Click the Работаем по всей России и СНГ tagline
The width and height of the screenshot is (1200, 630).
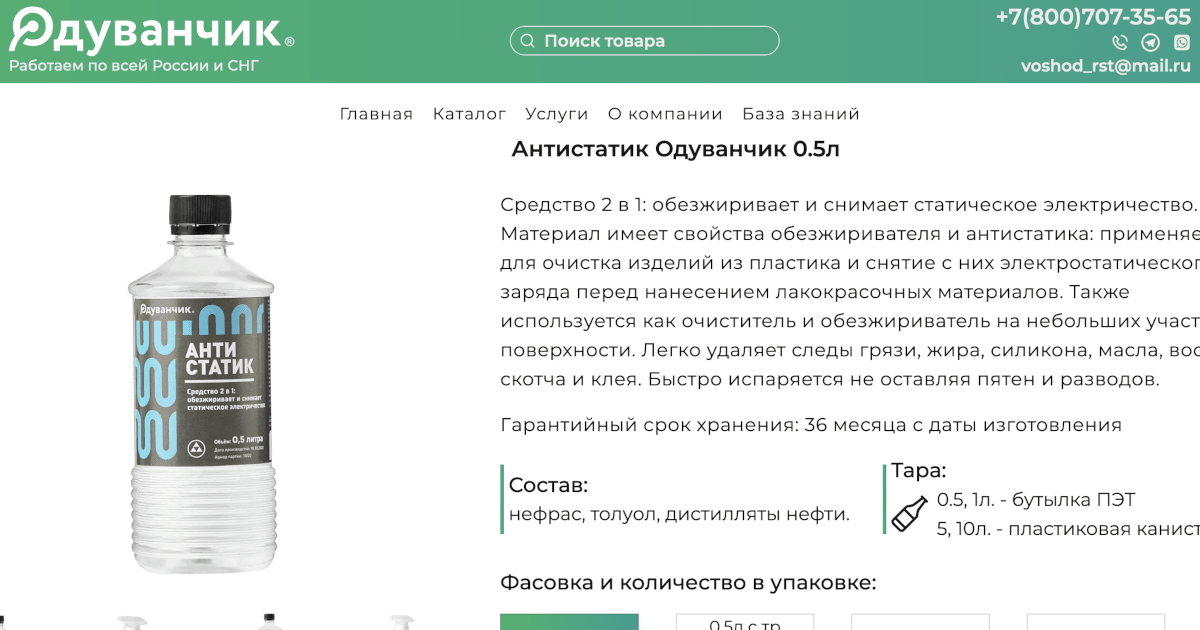click(x=134, y=67)
